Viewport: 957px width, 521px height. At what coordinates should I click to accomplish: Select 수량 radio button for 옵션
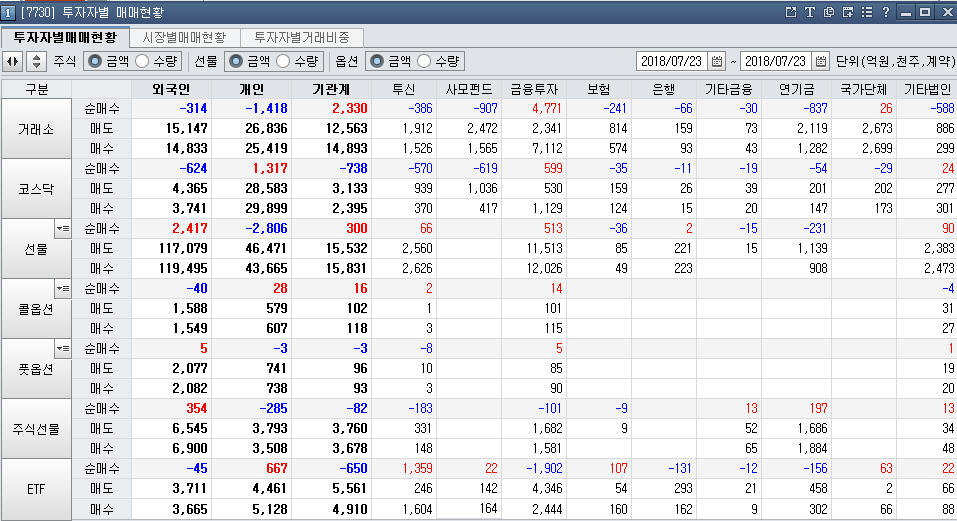425,61
